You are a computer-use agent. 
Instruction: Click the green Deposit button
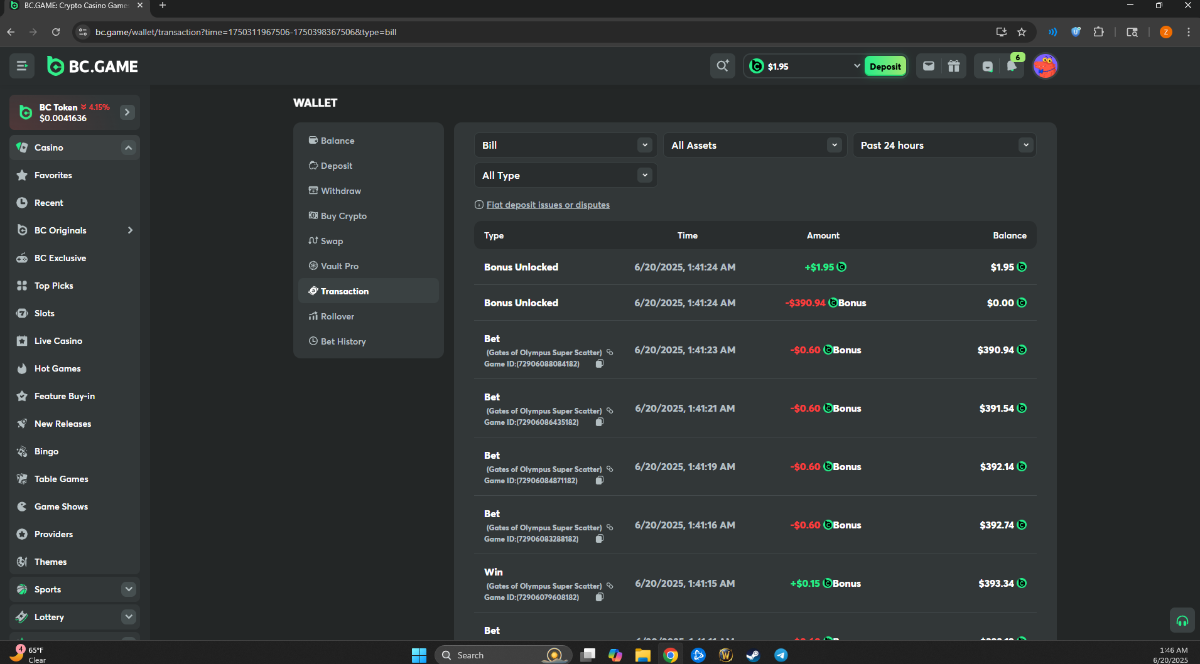click(885, 67)
